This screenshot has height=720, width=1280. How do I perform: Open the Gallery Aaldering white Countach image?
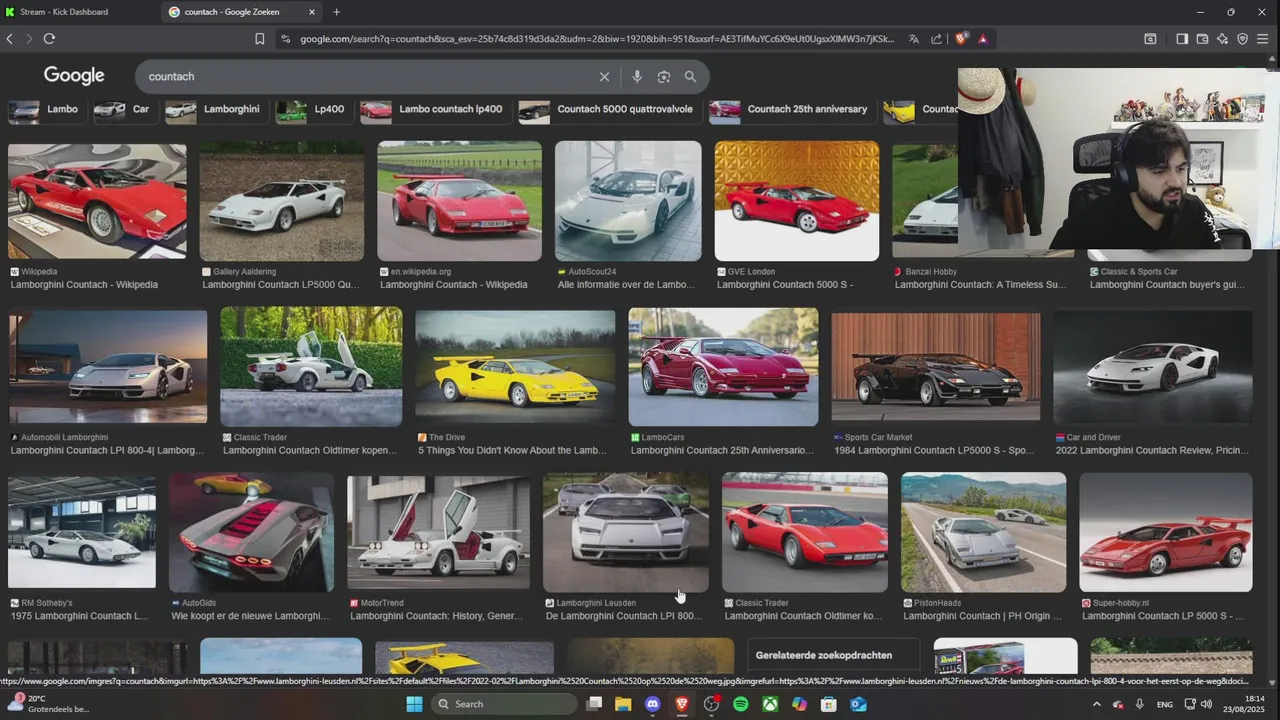click(282, 201)
